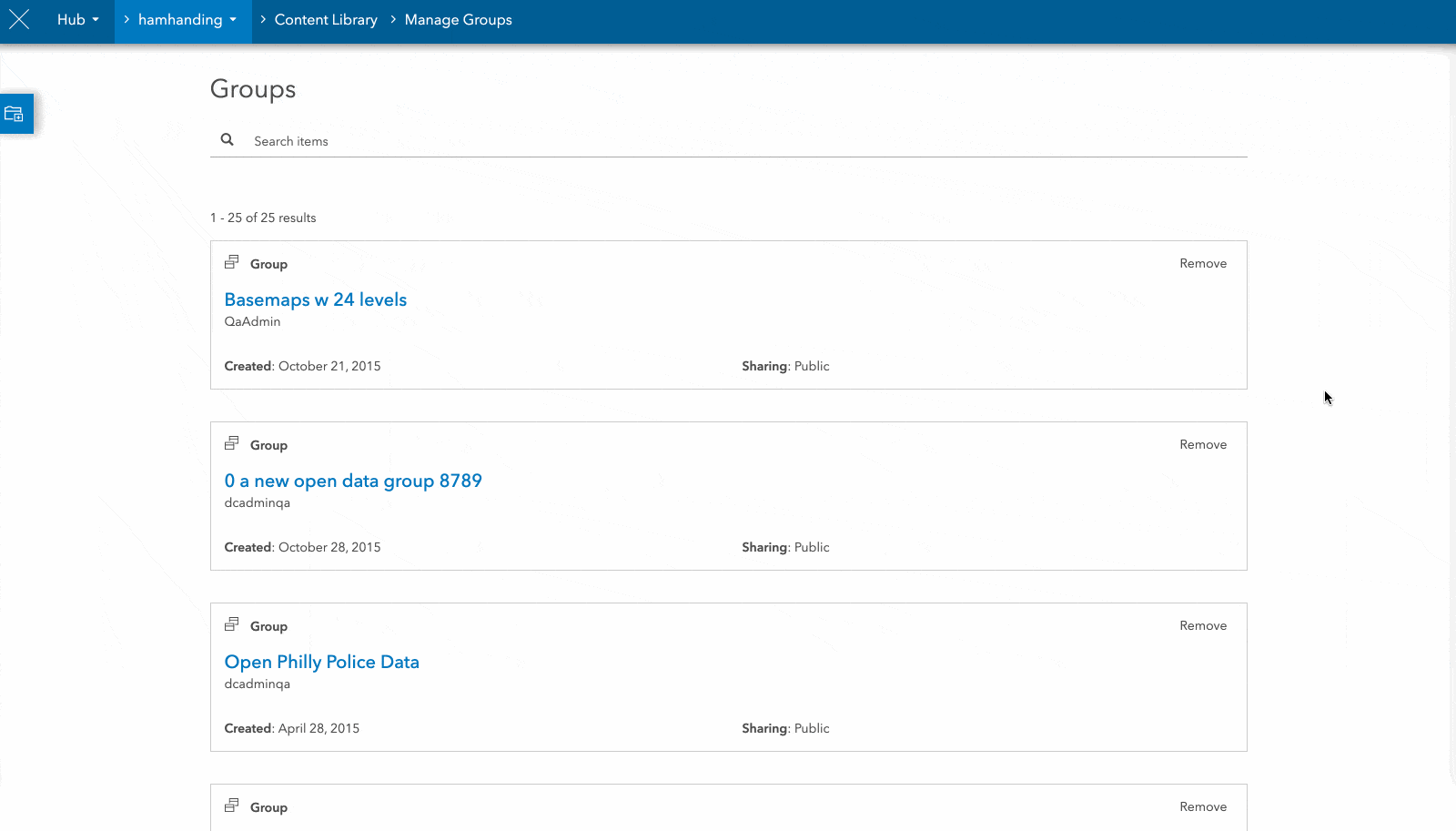Click the chevron before Manage Groups

pos(391,19)
